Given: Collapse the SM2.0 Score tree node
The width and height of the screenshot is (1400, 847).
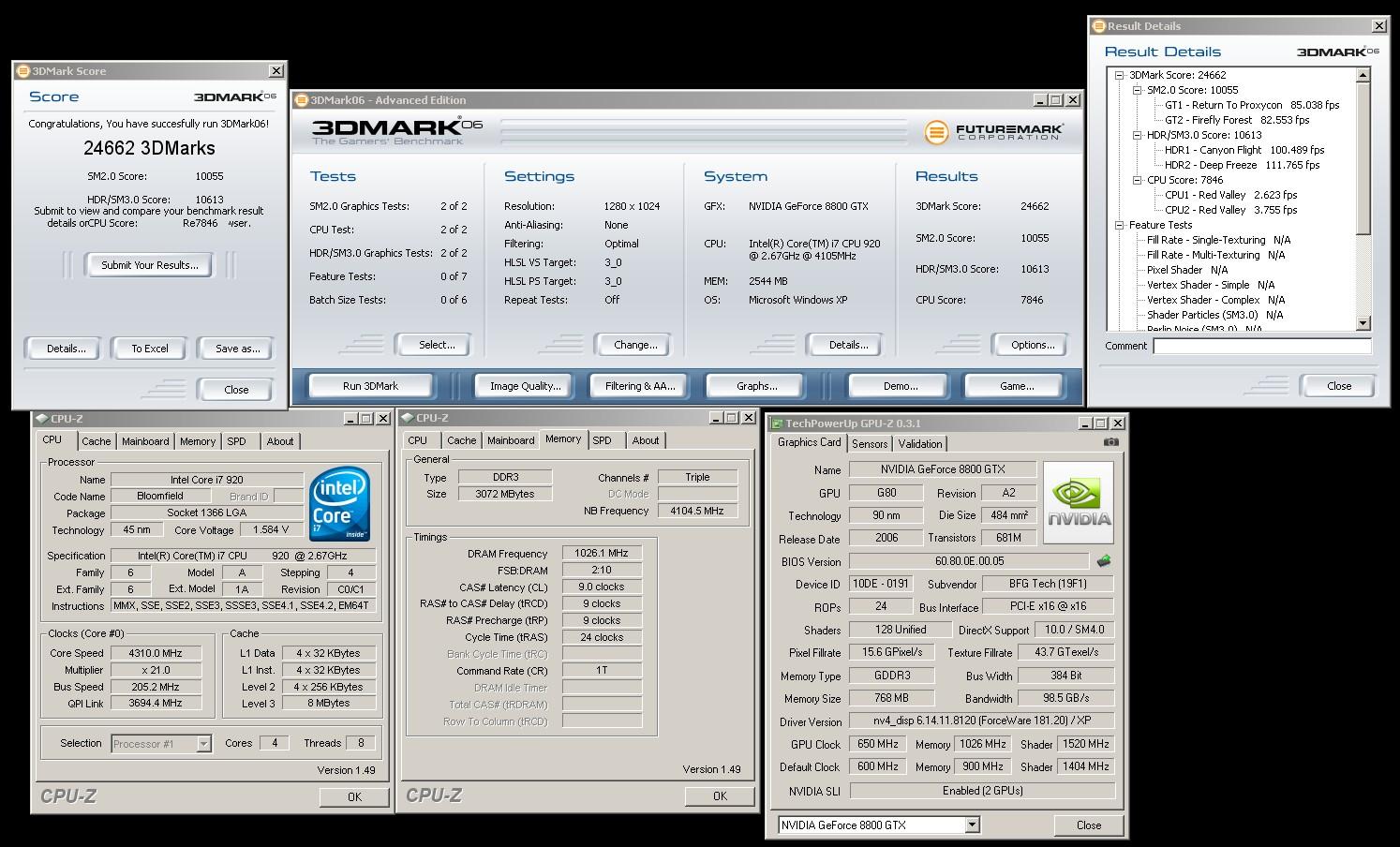Looking at the screenshot, I should click(1138, 90).
